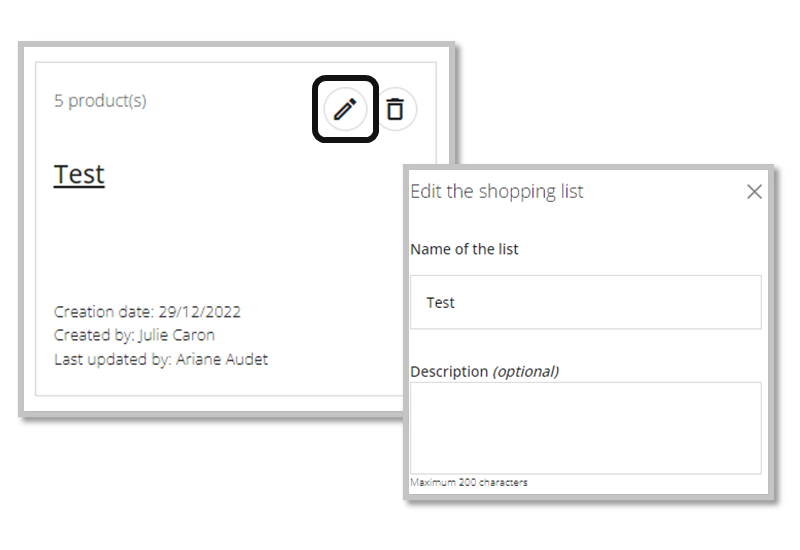The height and width of the screenshot is (550, 800).
Task: Click the name Ariane Audet
Action: tap(222, 359)
